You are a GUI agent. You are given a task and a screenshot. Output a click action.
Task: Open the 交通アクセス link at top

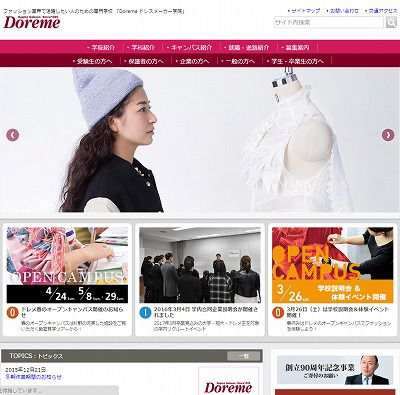point(381,11)
